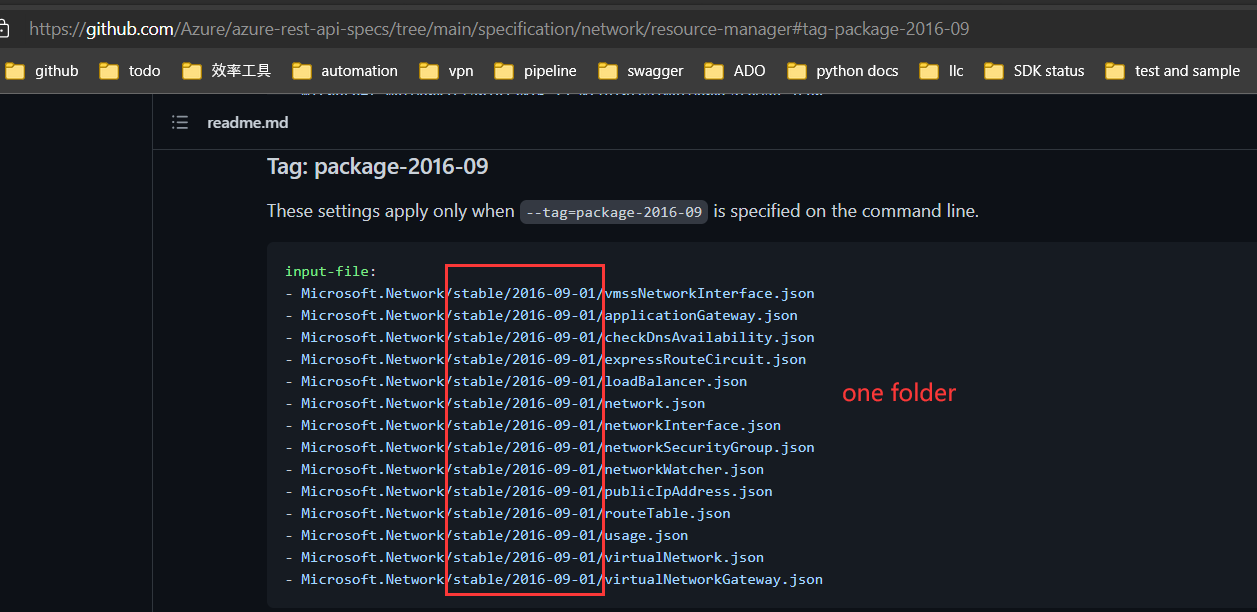Open the ADO bookmarks folder
Image resolution: width=1257 pixels, height=612 pixels.
coord(735,71)
